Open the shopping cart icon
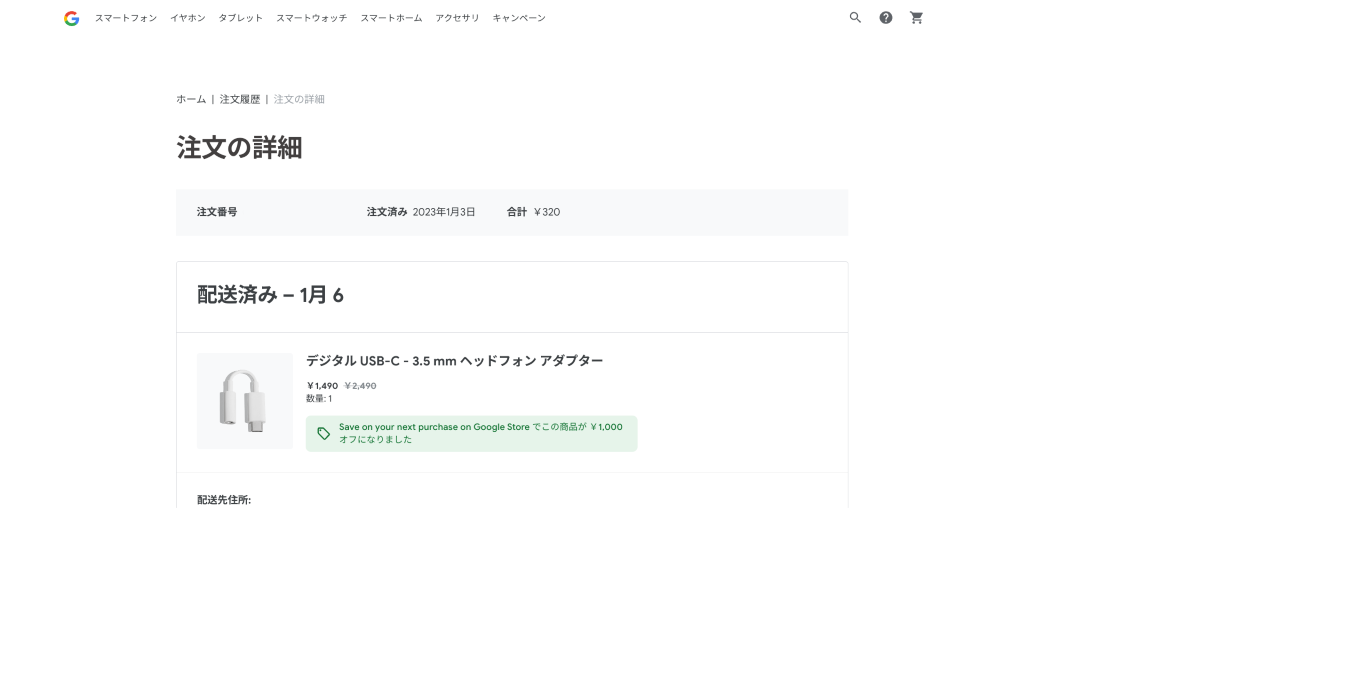 click(x=916, y=18)
